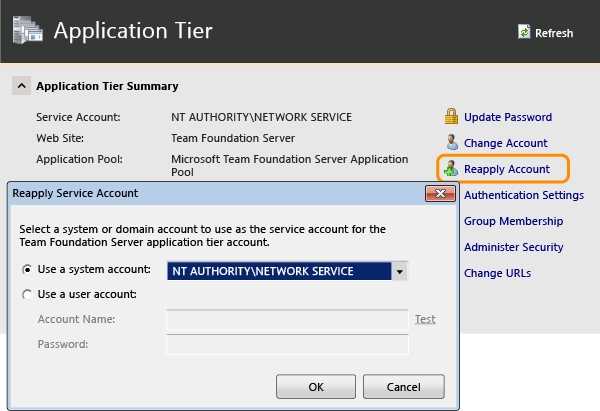The width and height of the screenshot is (600, 411).
Task: Click the 'Web Site:' label
Action: point(60,138)
